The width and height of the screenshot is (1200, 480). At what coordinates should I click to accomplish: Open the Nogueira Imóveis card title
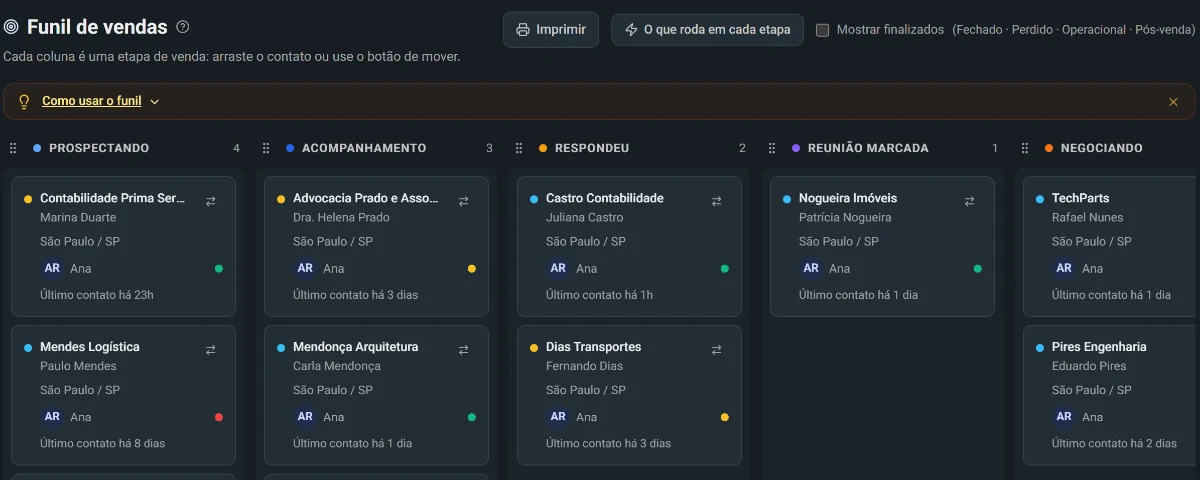(848, 198)
